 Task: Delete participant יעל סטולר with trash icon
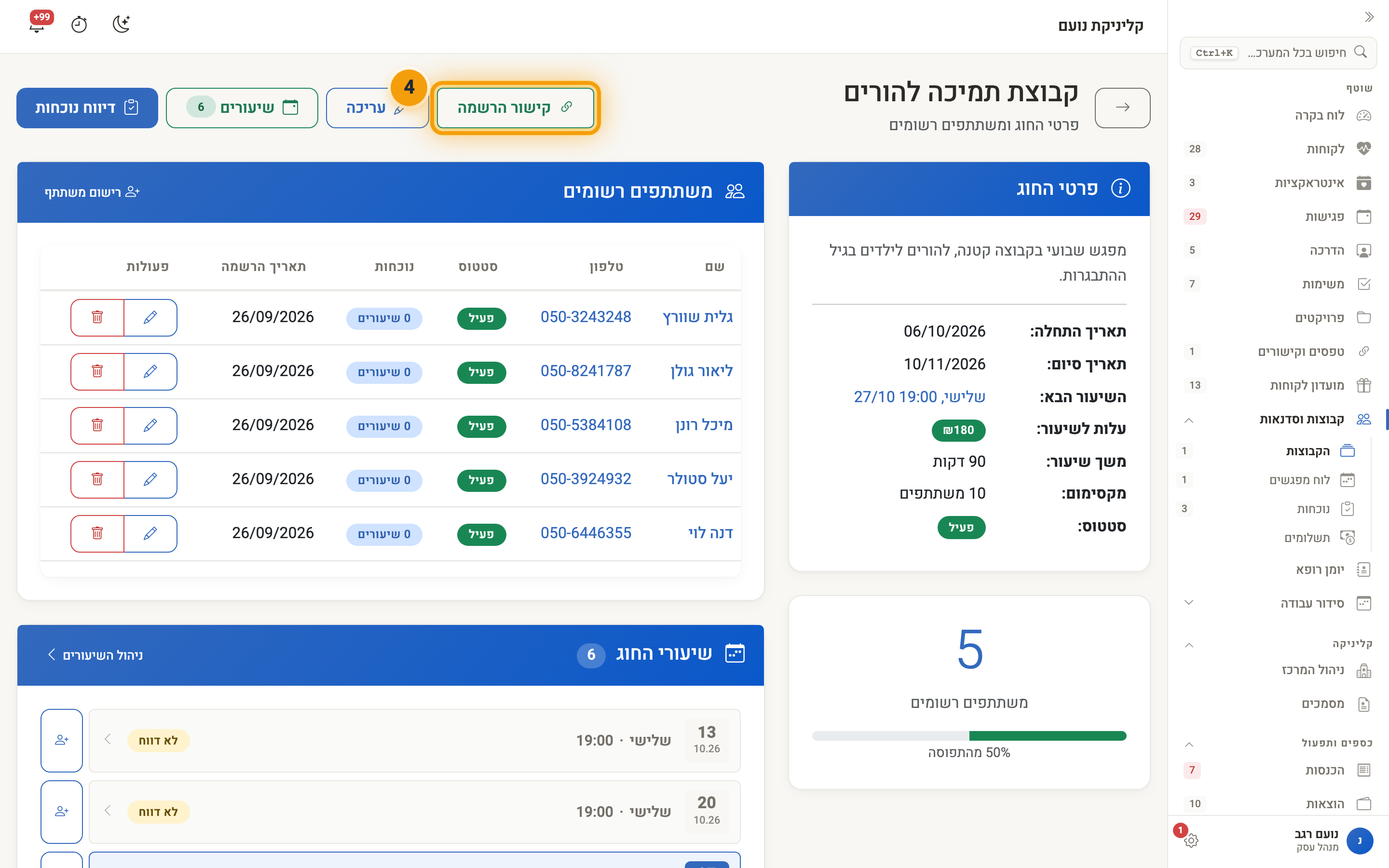(x=97, y=479)
